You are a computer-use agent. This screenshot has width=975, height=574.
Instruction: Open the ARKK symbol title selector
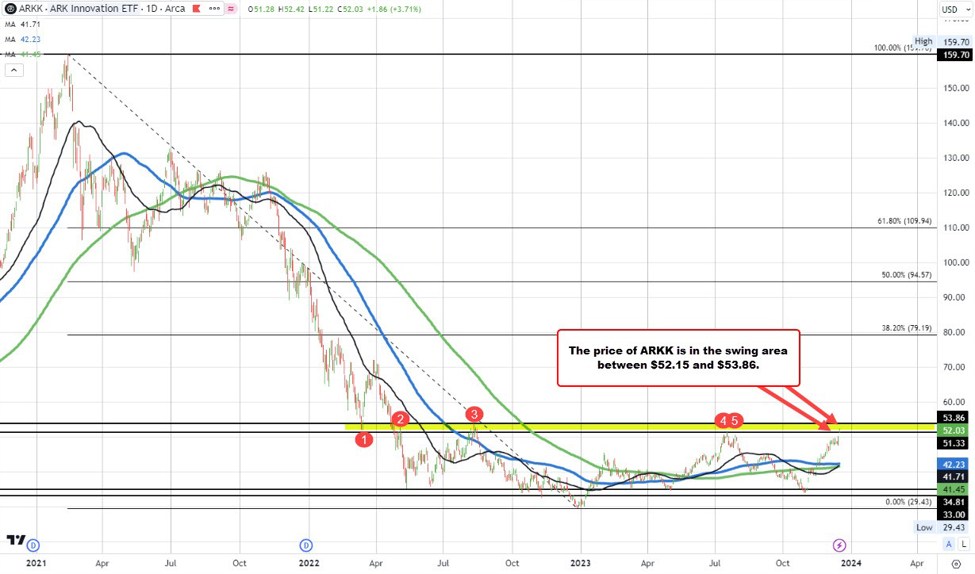point(95,9)
